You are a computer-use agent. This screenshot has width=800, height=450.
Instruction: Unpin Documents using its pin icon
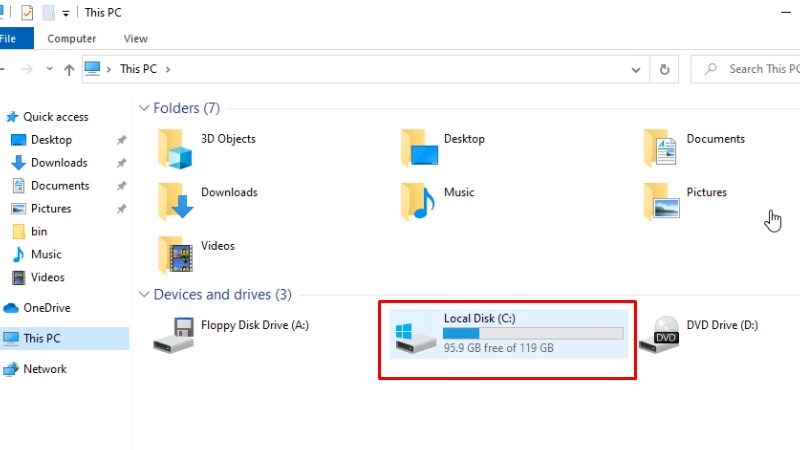coord(121,186)
